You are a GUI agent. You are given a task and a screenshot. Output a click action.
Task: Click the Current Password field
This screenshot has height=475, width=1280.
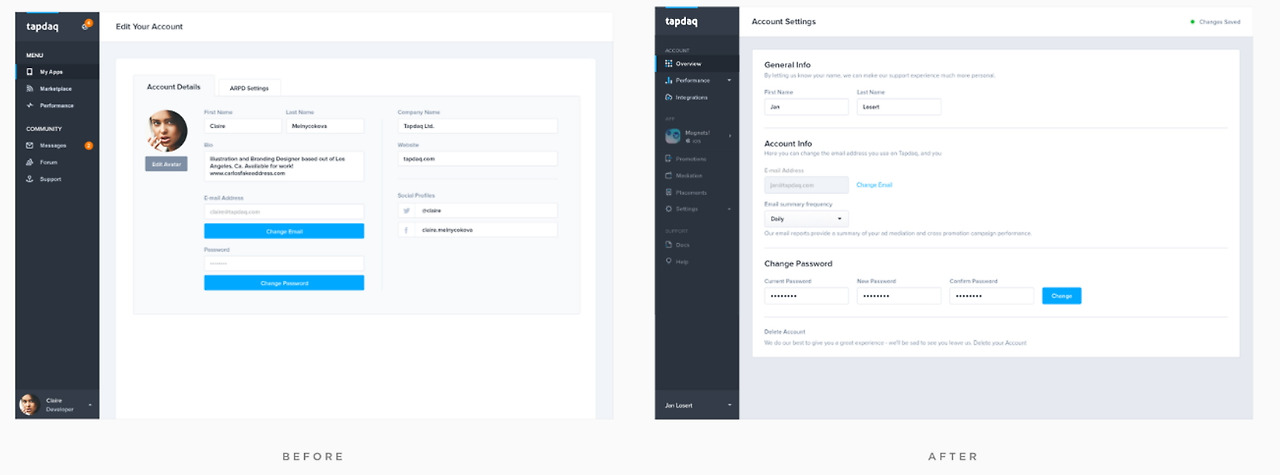[x=806, y=296]
